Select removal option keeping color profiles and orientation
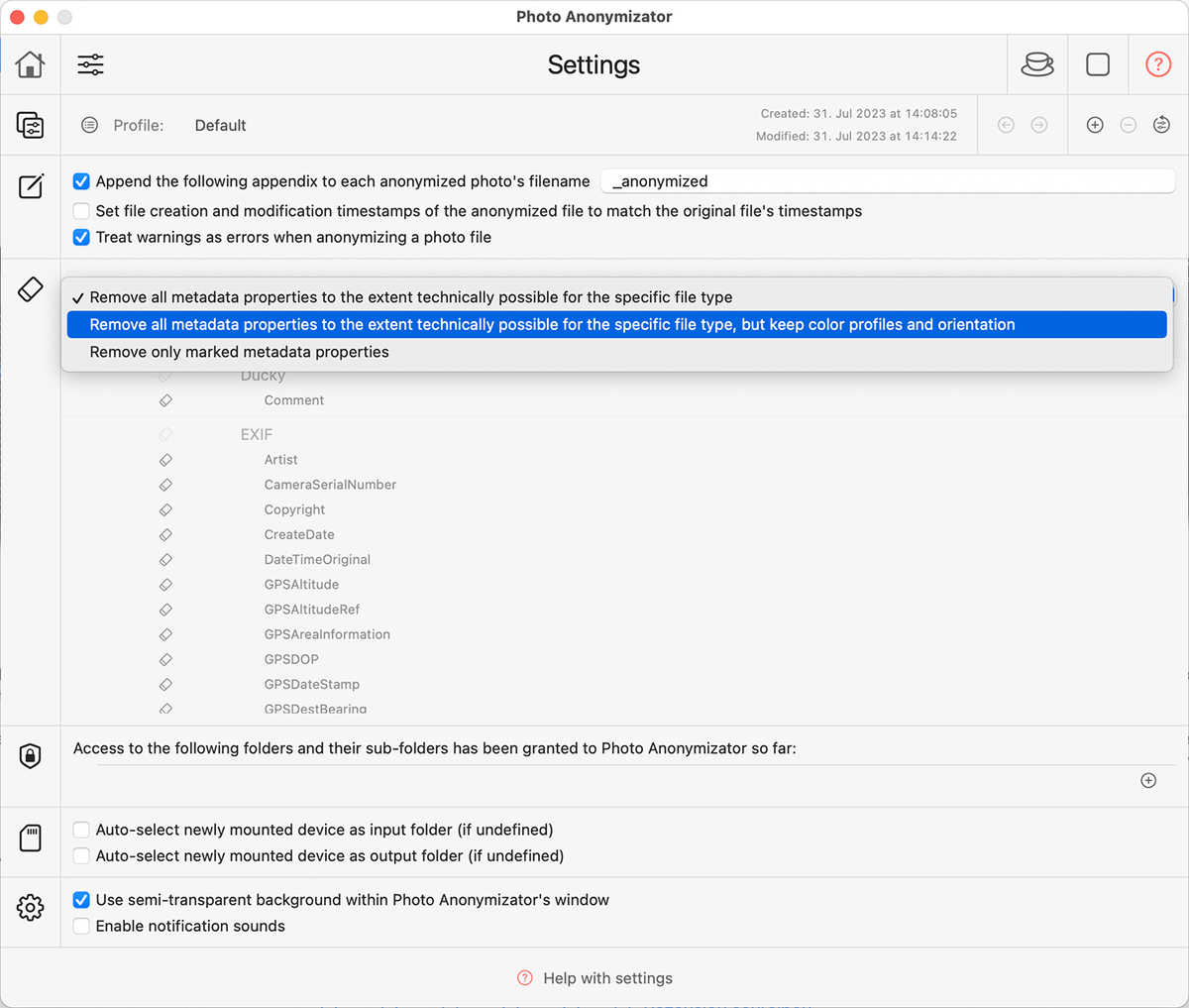The width and height of the screenshot is (1189, 1008). click(x=553, y=324)
